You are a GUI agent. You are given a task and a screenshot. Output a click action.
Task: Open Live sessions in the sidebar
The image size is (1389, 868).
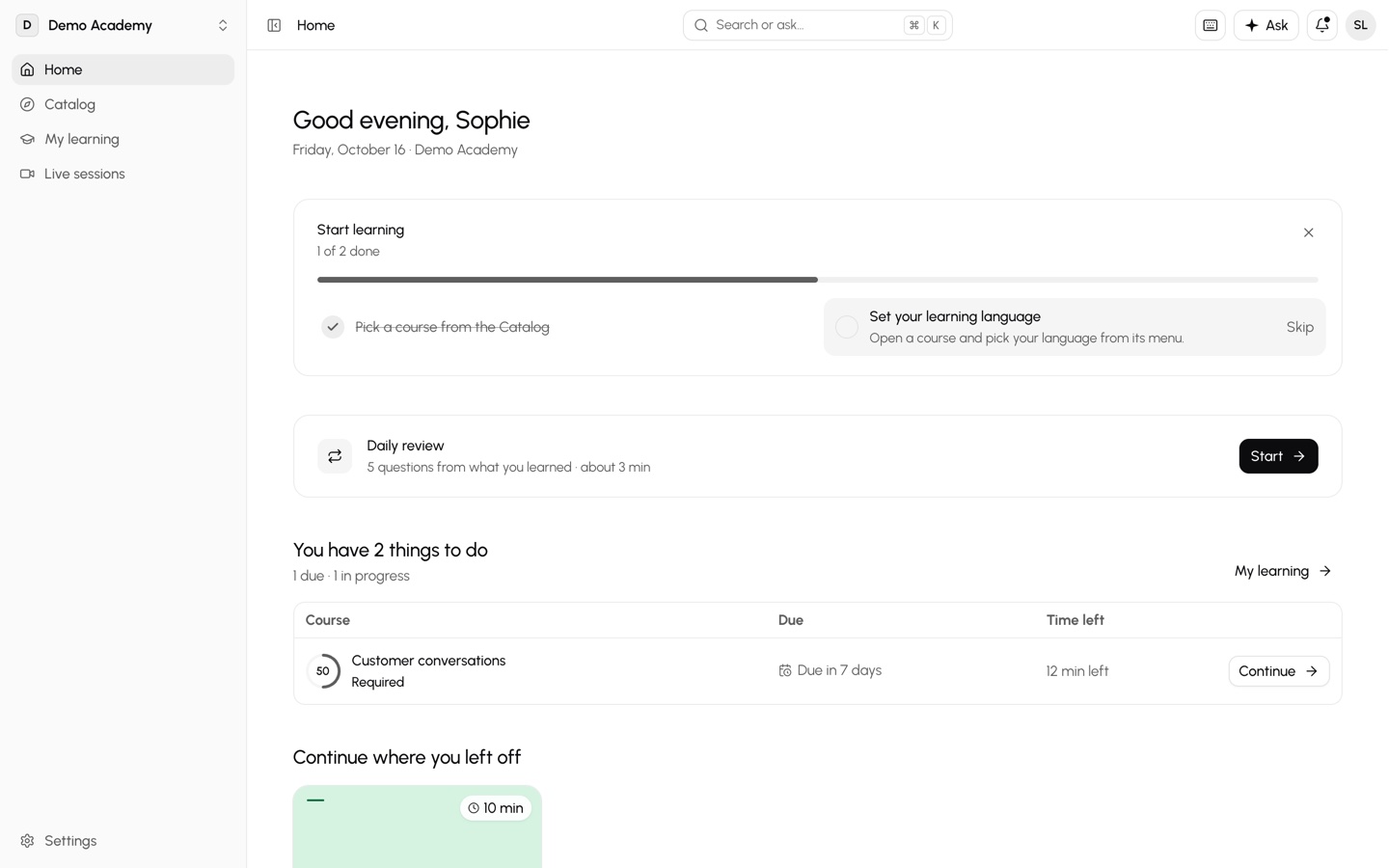123,174
